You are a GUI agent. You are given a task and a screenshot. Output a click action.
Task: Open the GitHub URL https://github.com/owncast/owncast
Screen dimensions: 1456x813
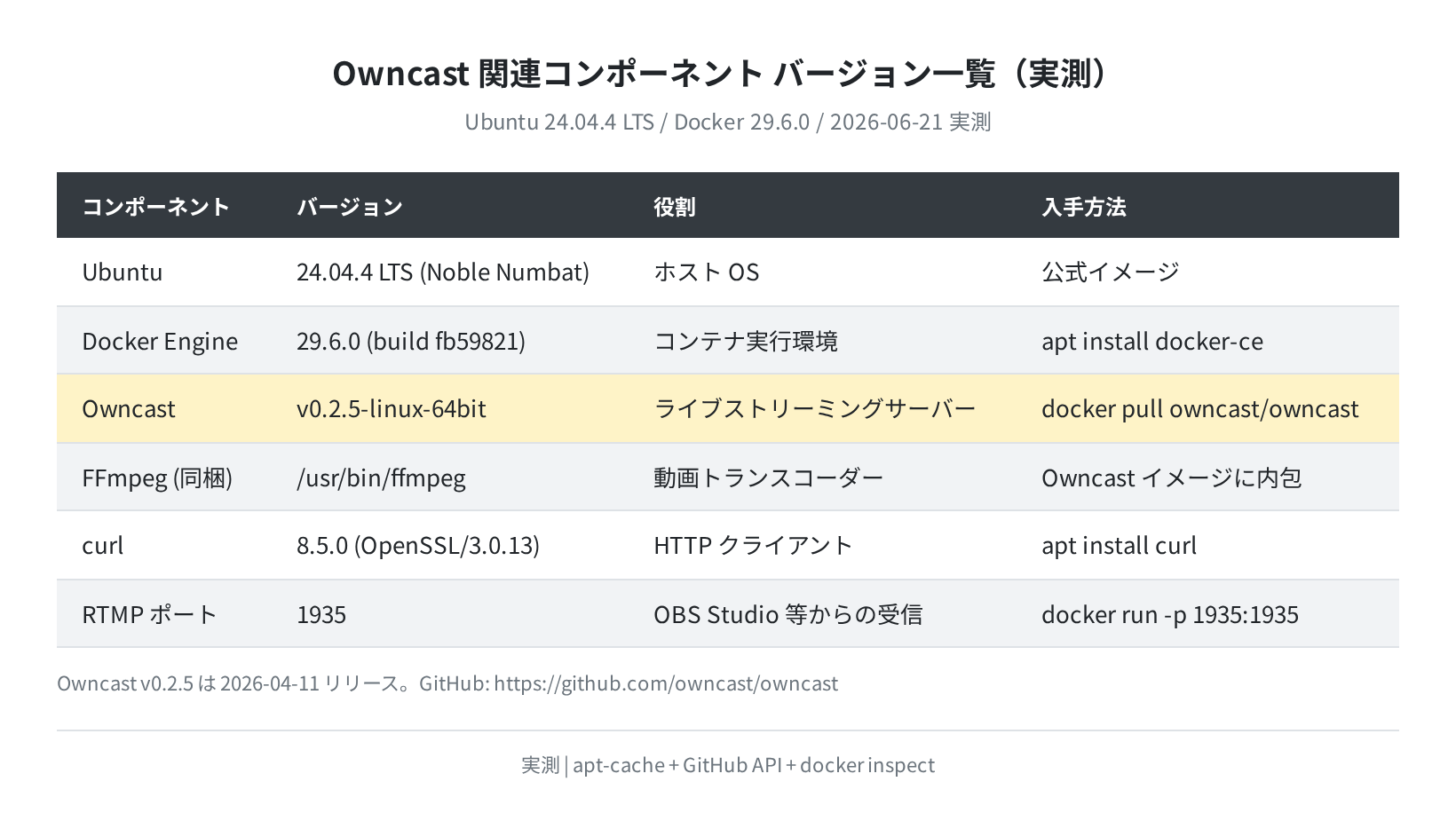666,683
